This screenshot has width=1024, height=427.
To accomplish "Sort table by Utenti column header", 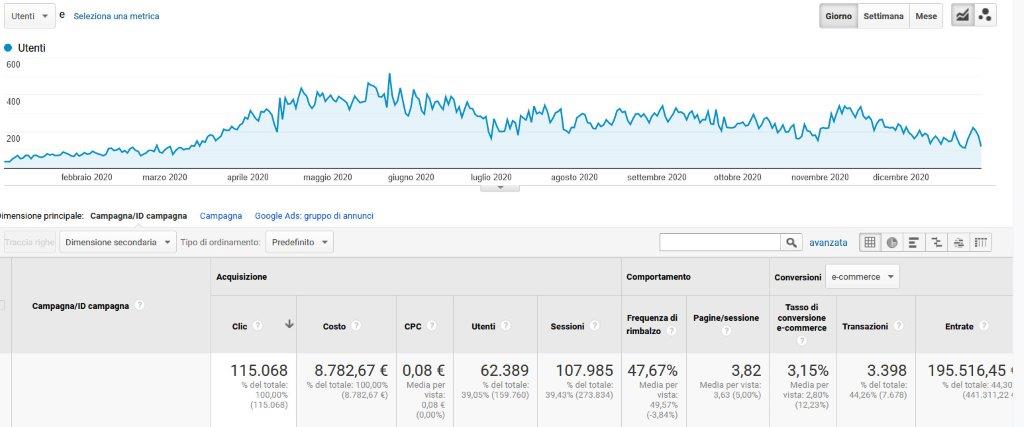I will pos(483,326).
